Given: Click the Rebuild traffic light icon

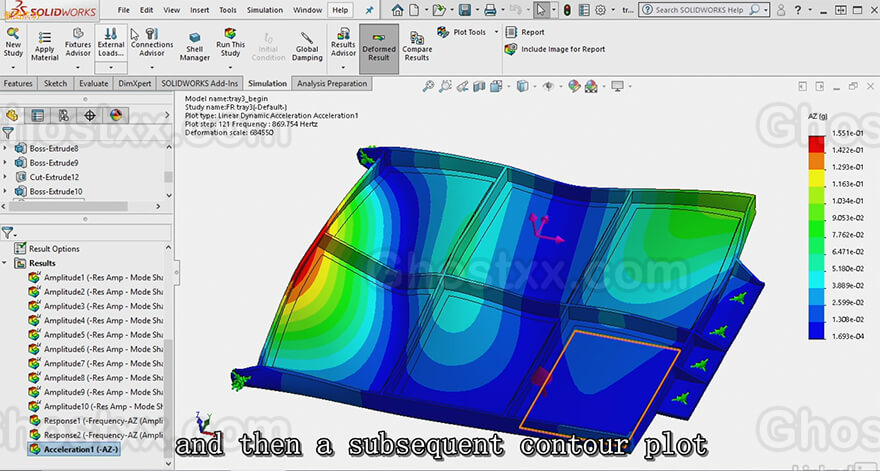Looking at the screenshot, I should pos(567,10).
